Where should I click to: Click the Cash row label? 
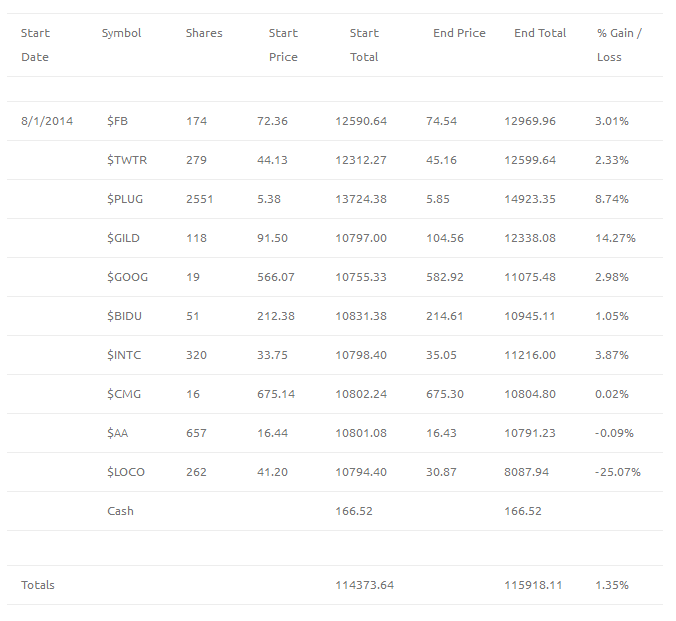tap(120, 511)
